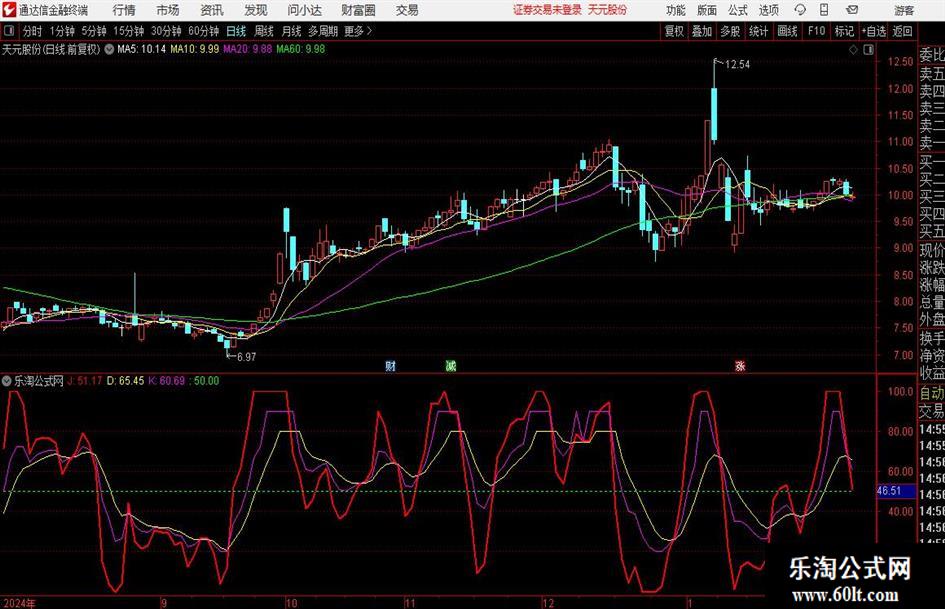The width and height of the screenshot is (945, 609).
Task: Click the 涨 marker below the chart
Action: click(740, 366)
